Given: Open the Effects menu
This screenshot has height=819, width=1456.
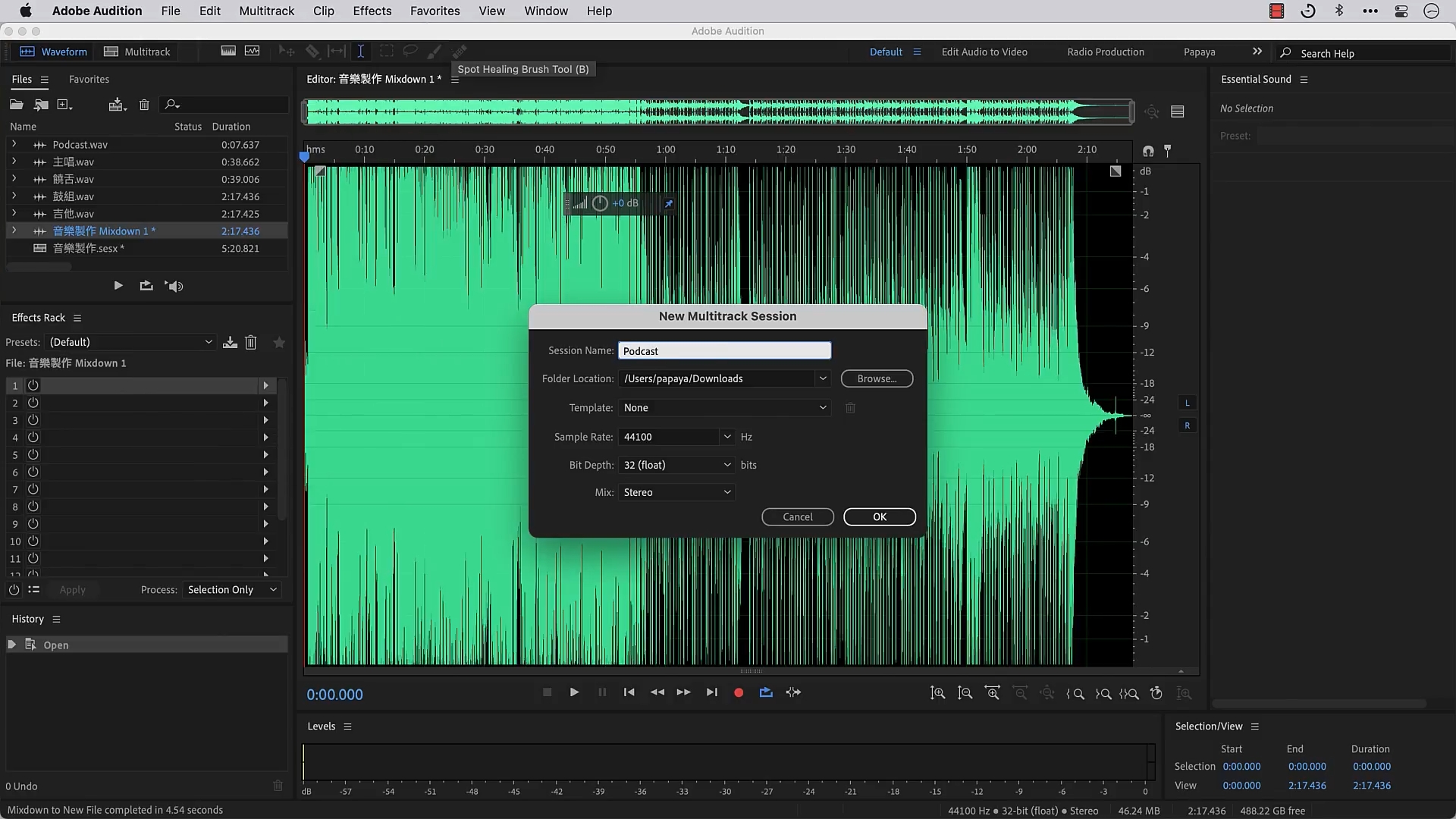Looking at the screenshot, I should point(372,11).
